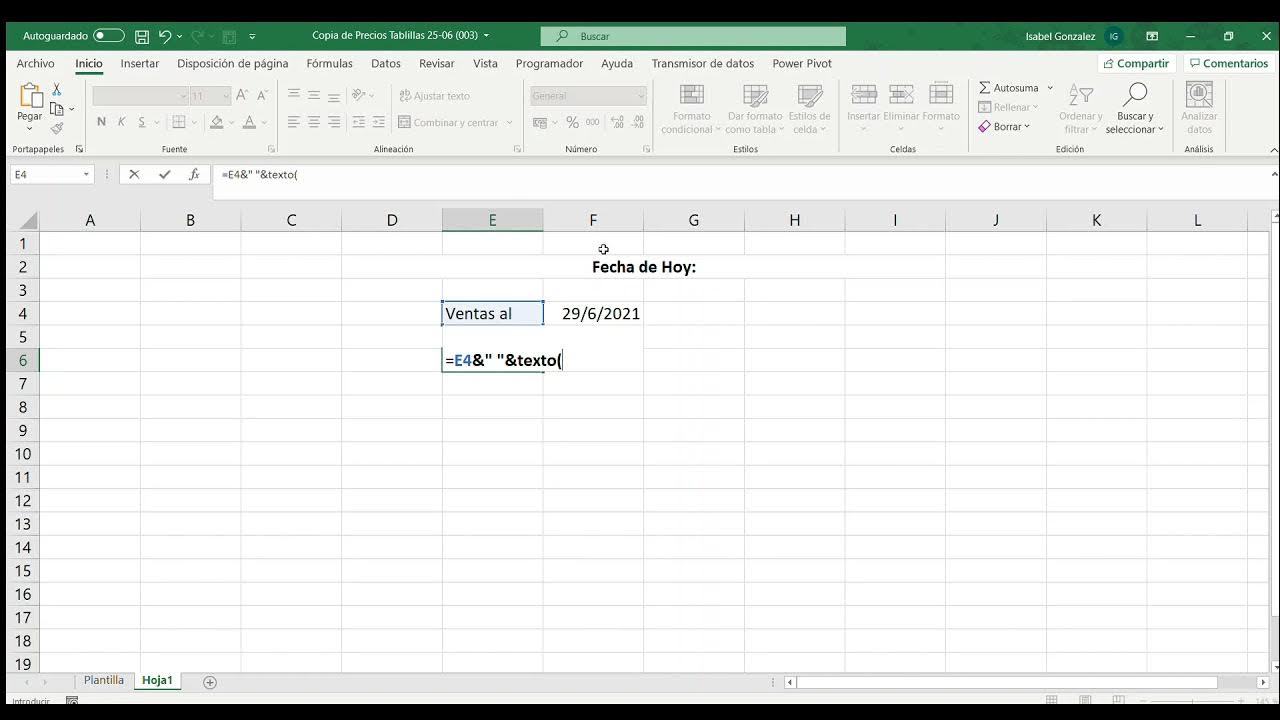The image size is (1280, 720).
Task: Switch to the Plantilla sheet tab
Action: 104,680
